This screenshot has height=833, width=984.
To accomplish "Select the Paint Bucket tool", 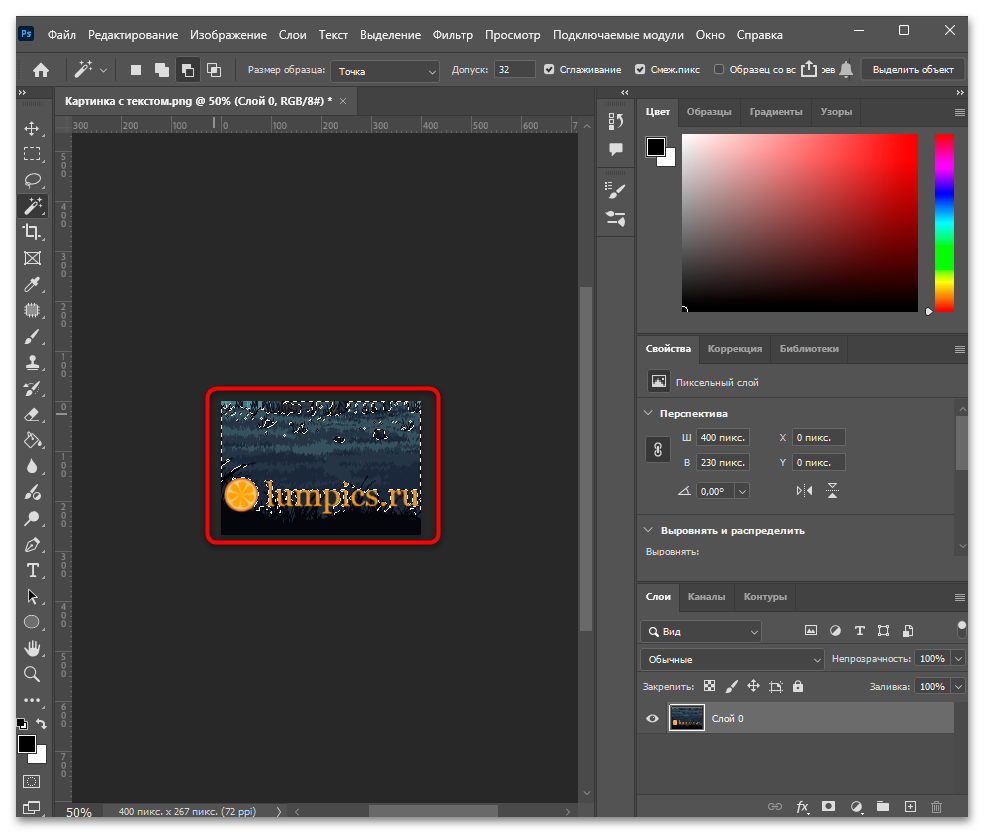I will pos(32,441).
